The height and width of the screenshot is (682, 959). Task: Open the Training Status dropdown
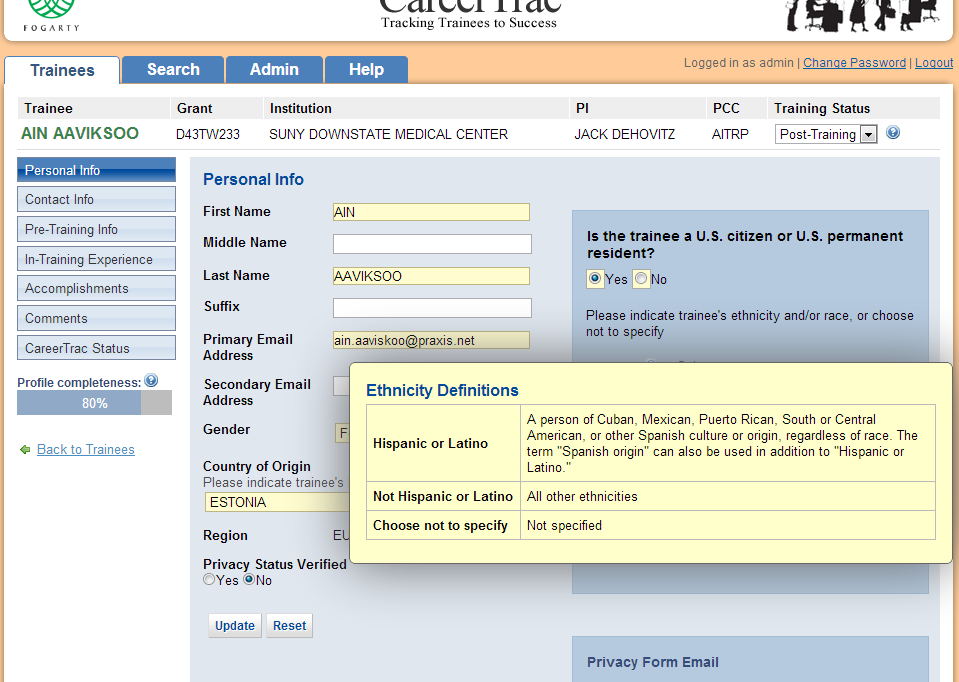826,134
